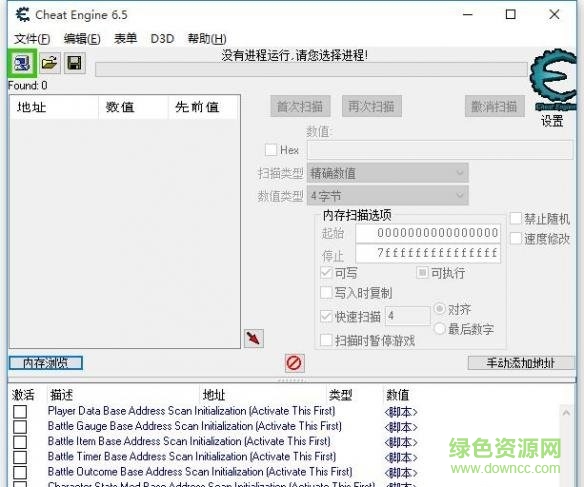Click the Cheat Engine title bar icon
The width and height of the screenshot is (584, 487).
pos(23,15)
